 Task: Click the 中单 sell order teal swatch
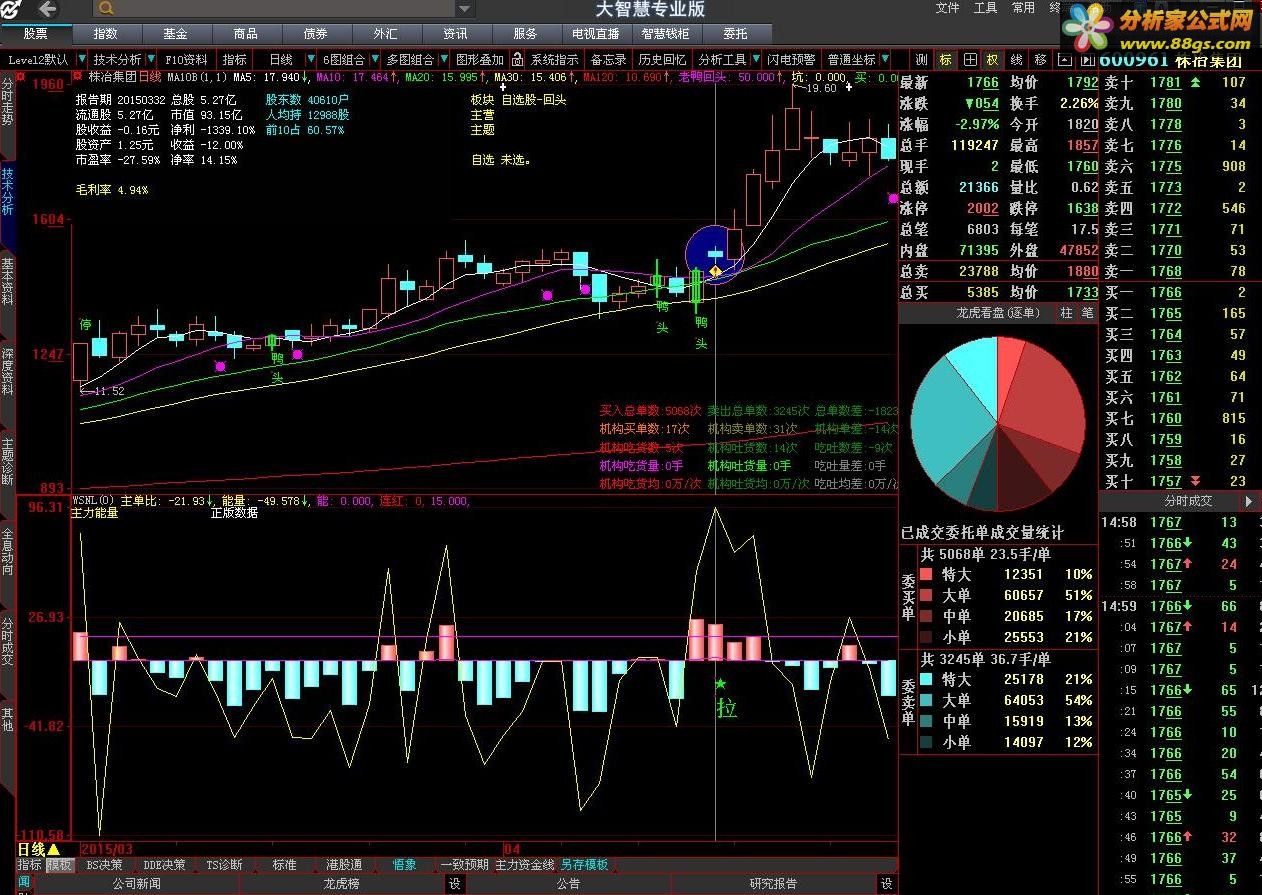coord(925,721)
